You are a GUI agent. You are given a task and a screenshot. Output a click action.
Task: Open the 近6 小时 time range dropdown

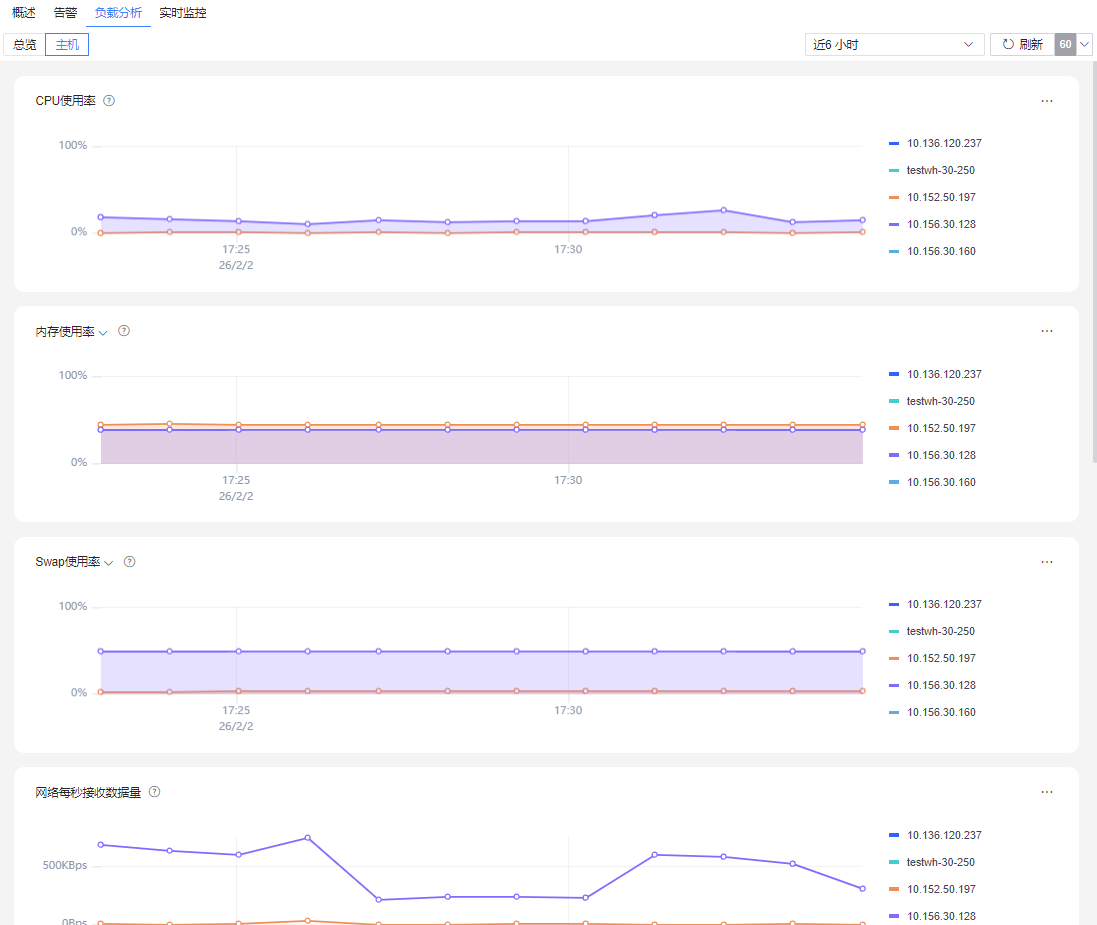894,44
